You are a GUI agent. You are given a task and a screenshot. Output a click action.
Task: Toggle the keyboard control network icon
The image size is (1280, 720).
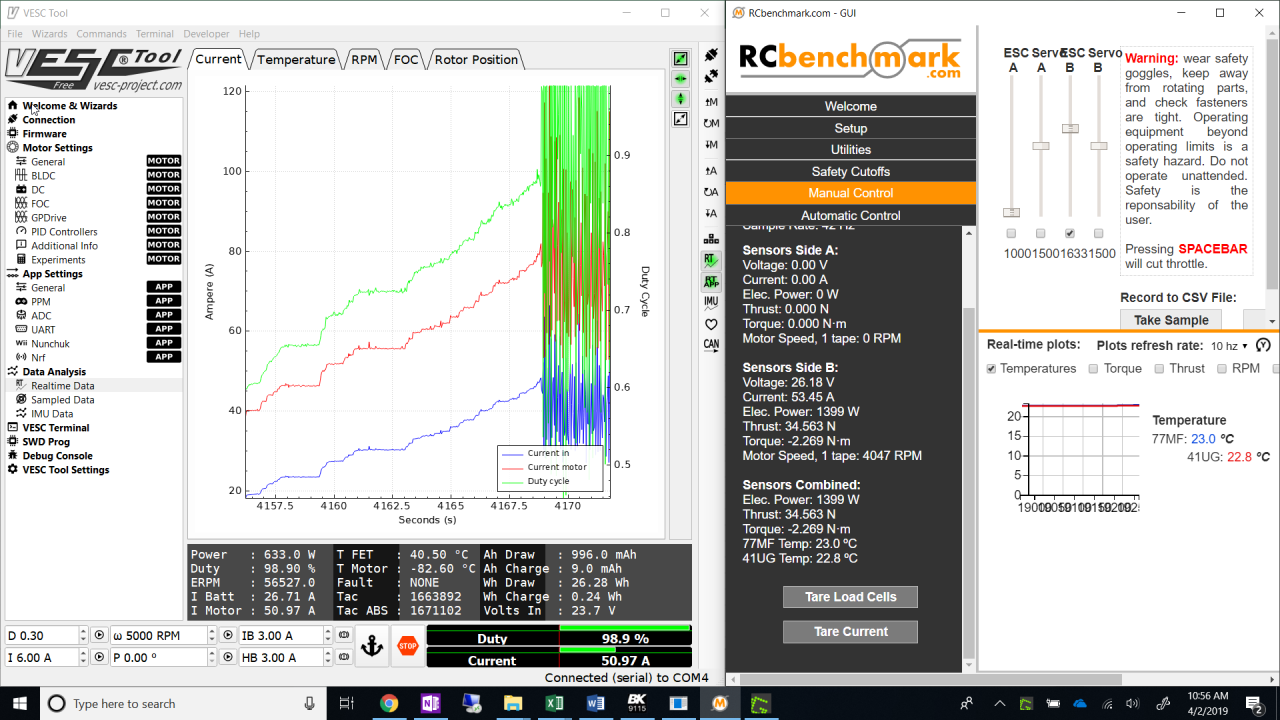711,239
